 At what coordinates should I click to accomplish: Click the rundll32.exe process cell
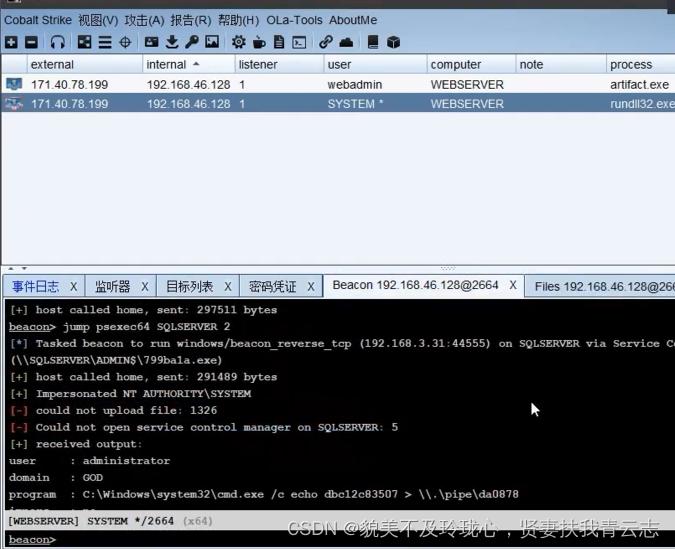[x=642, y=104]
